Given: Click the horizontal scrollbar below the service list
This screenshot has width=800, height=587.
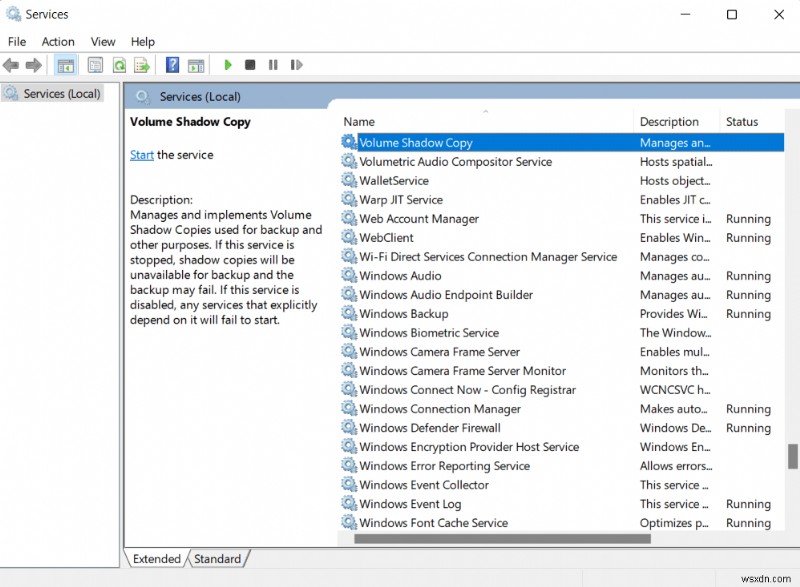Looking at the screenshot, I should point(500,540).
